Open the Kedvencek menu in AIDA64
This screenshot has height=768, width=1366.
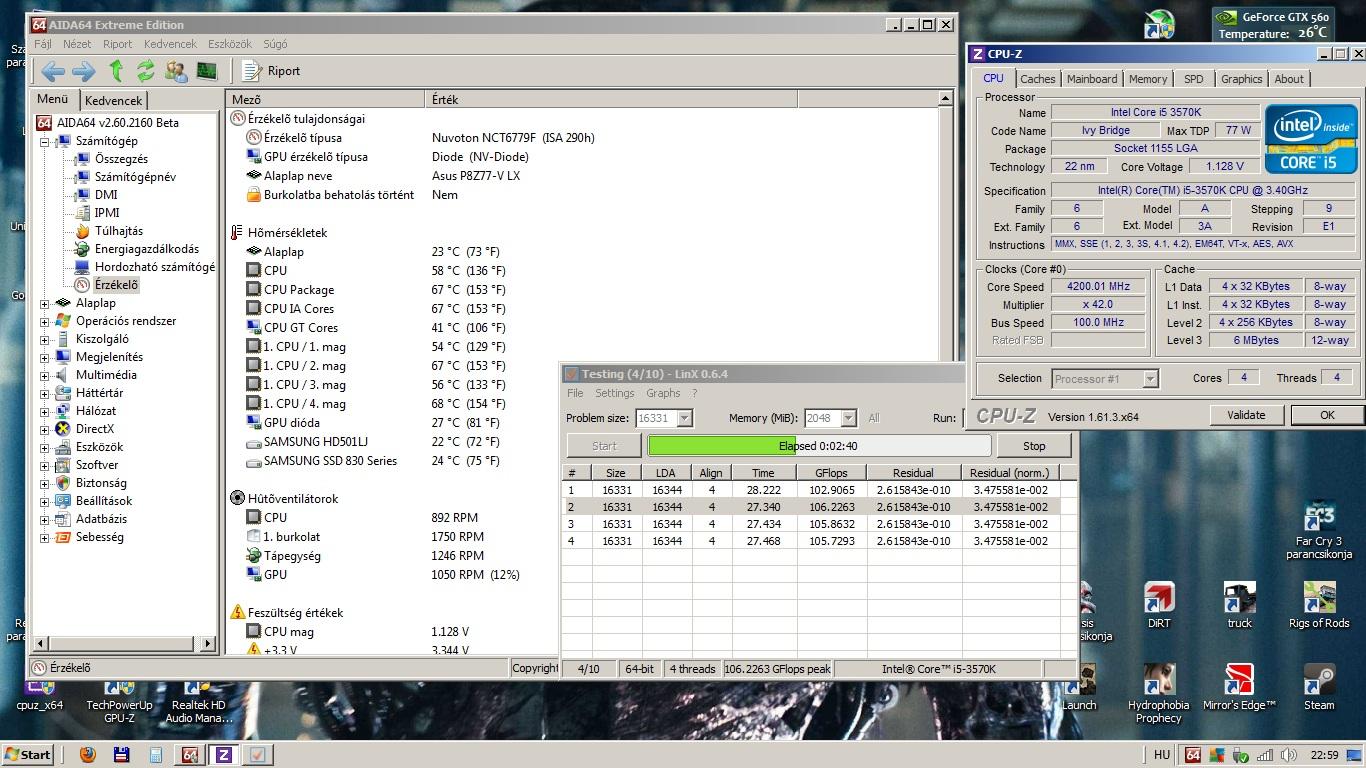coord(170,44)
